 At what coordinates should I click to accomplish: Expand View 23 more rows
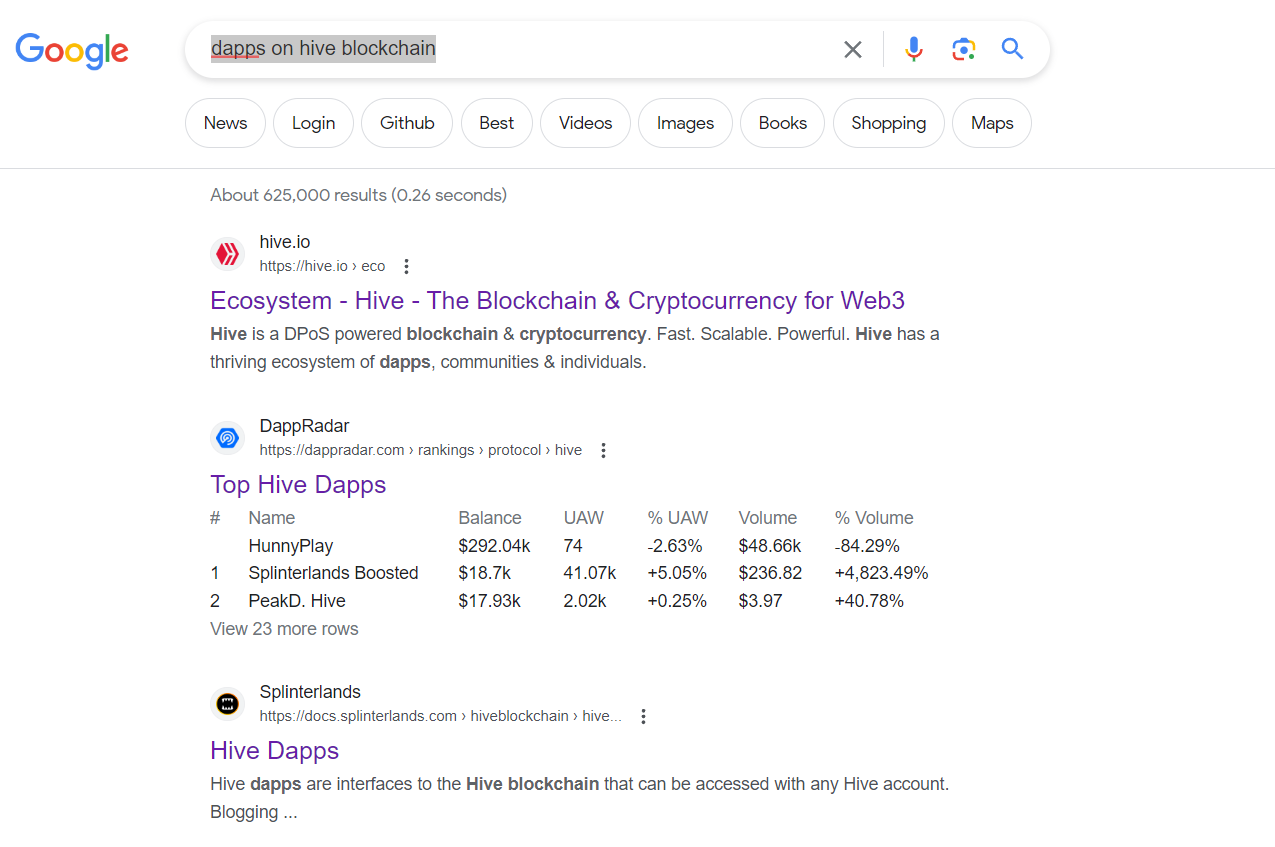[284, 629]
